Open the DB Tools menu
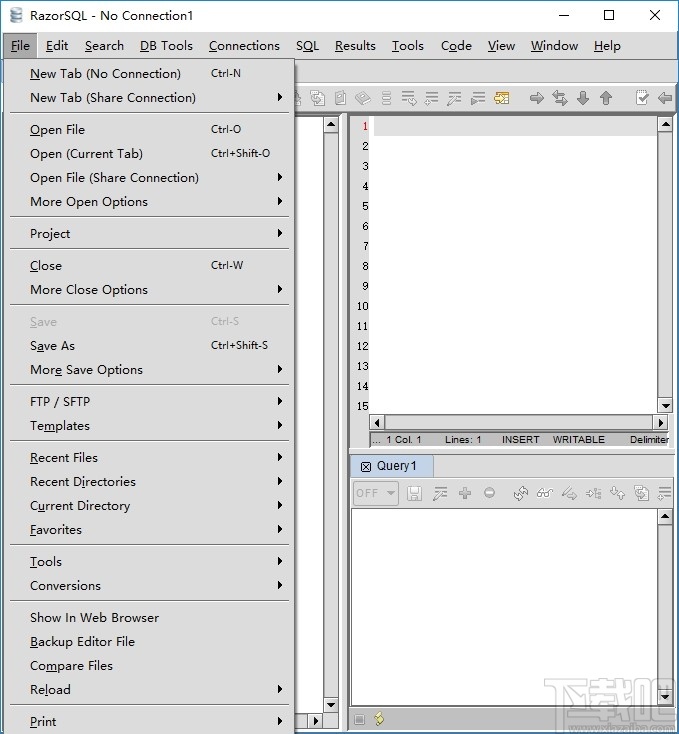 point(166,46)
